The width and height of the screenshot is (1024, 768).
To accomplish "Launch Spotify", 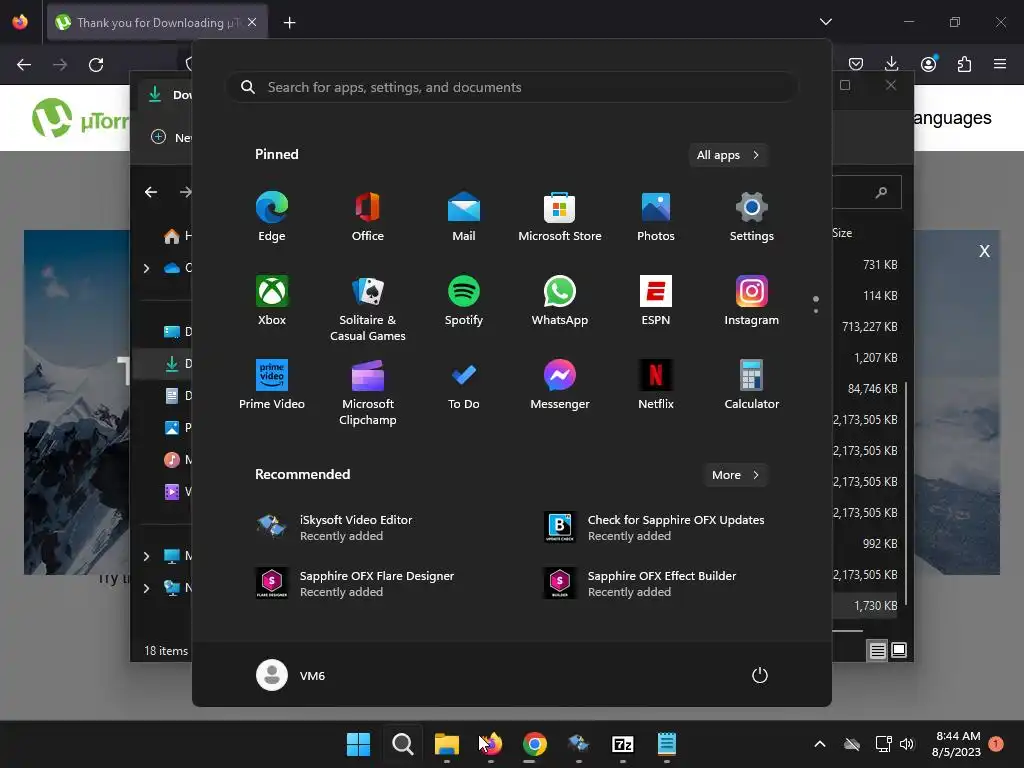I will click(464, 300).
